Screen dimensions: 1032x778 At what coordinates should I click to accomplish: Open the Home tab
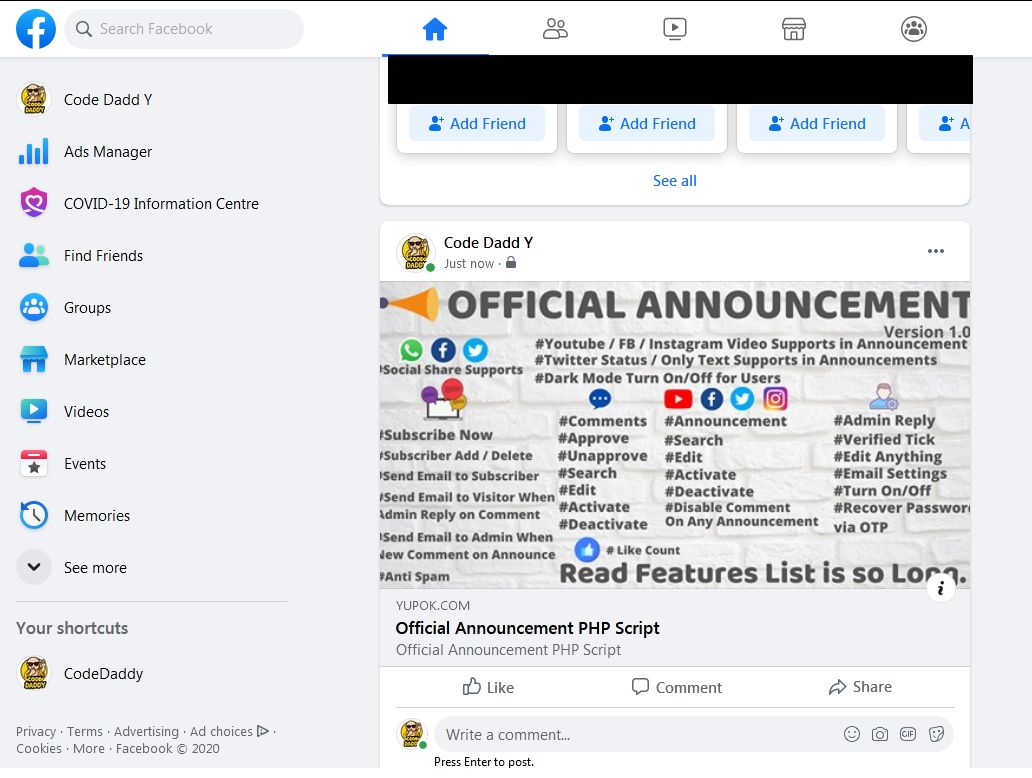(435, 29)
